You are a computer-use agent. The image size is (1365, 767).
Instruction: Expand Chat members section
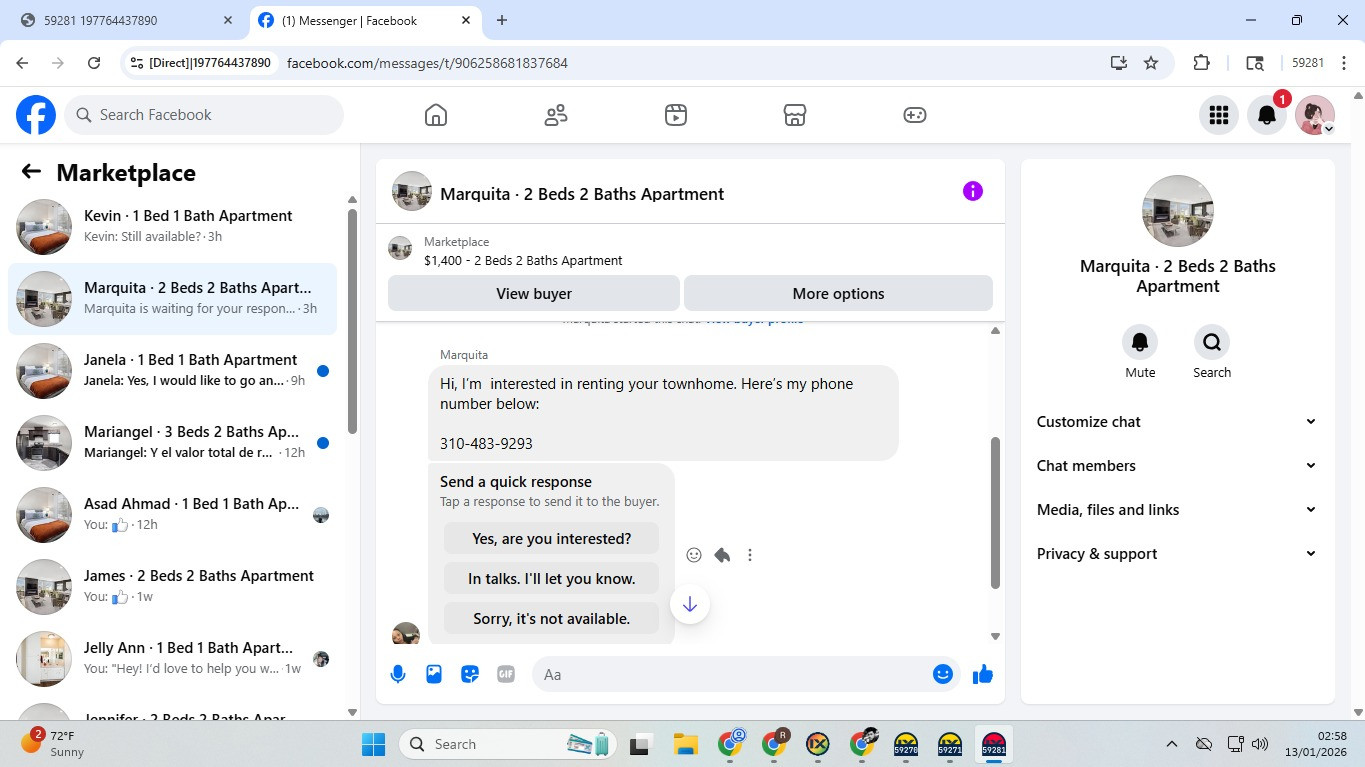(x=1178, y=466)
